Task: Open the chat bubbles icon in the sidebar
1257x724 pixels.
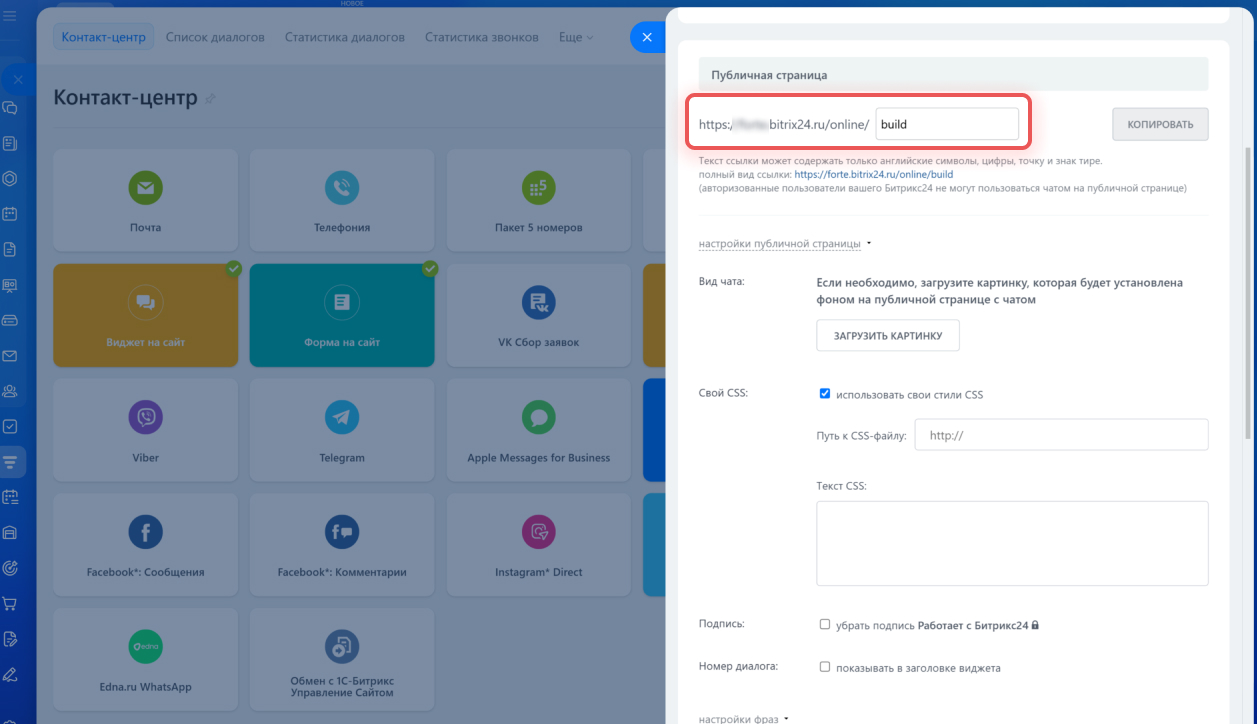Action: tap(10, 108)
